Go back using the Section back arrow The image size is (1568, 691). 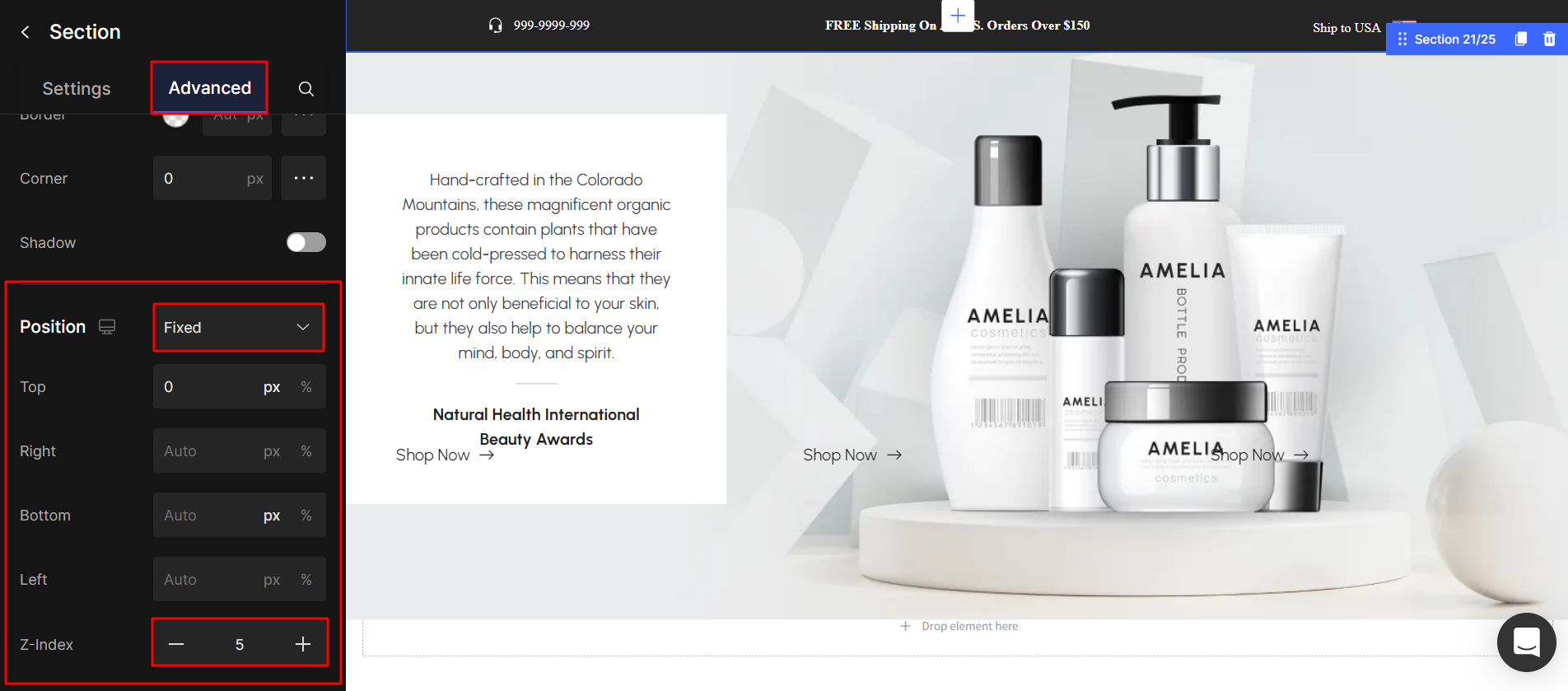26,32
